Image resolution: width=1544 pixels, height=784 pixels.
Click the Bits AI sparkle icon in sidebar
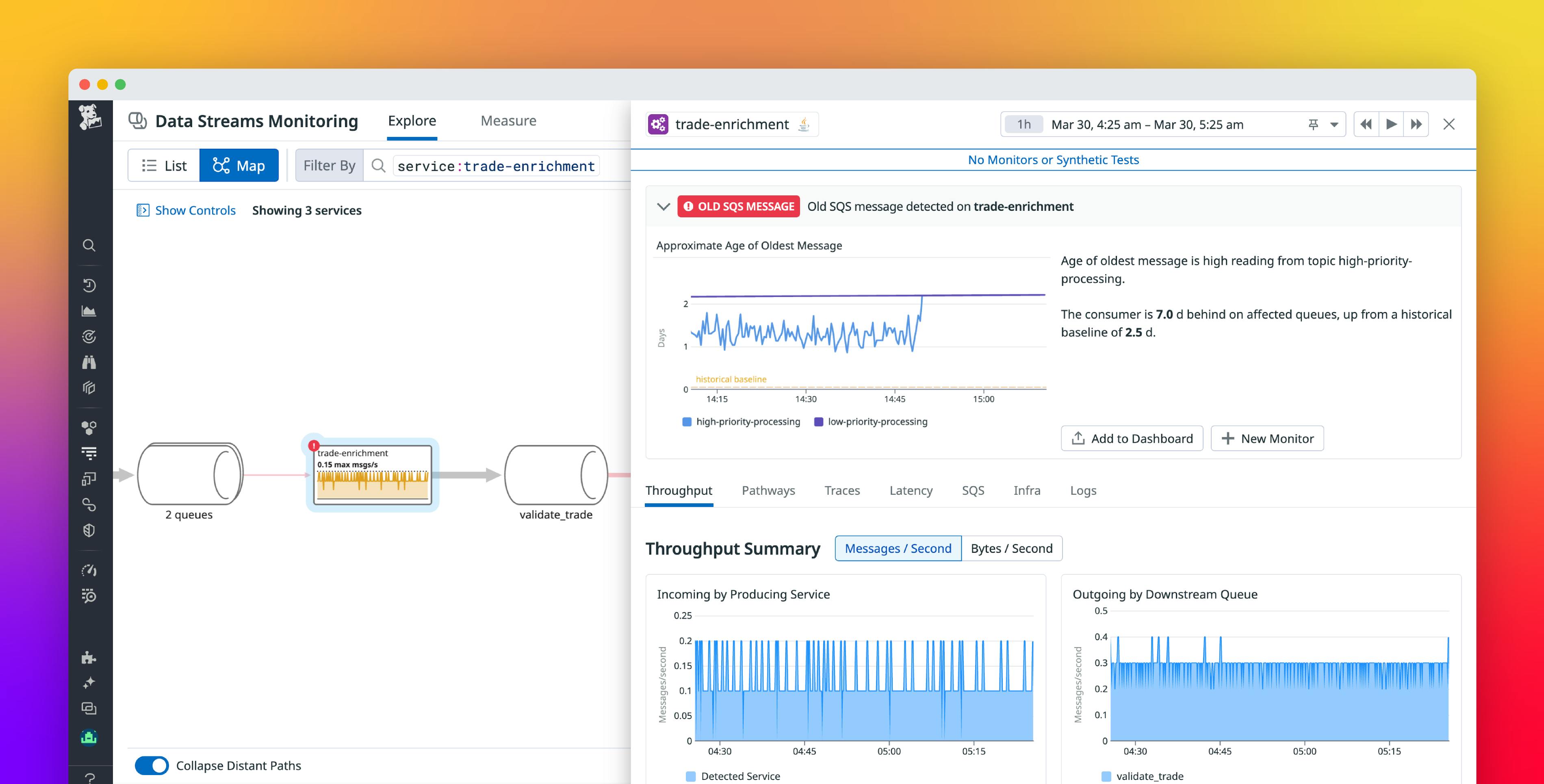[x=89, y=683]
